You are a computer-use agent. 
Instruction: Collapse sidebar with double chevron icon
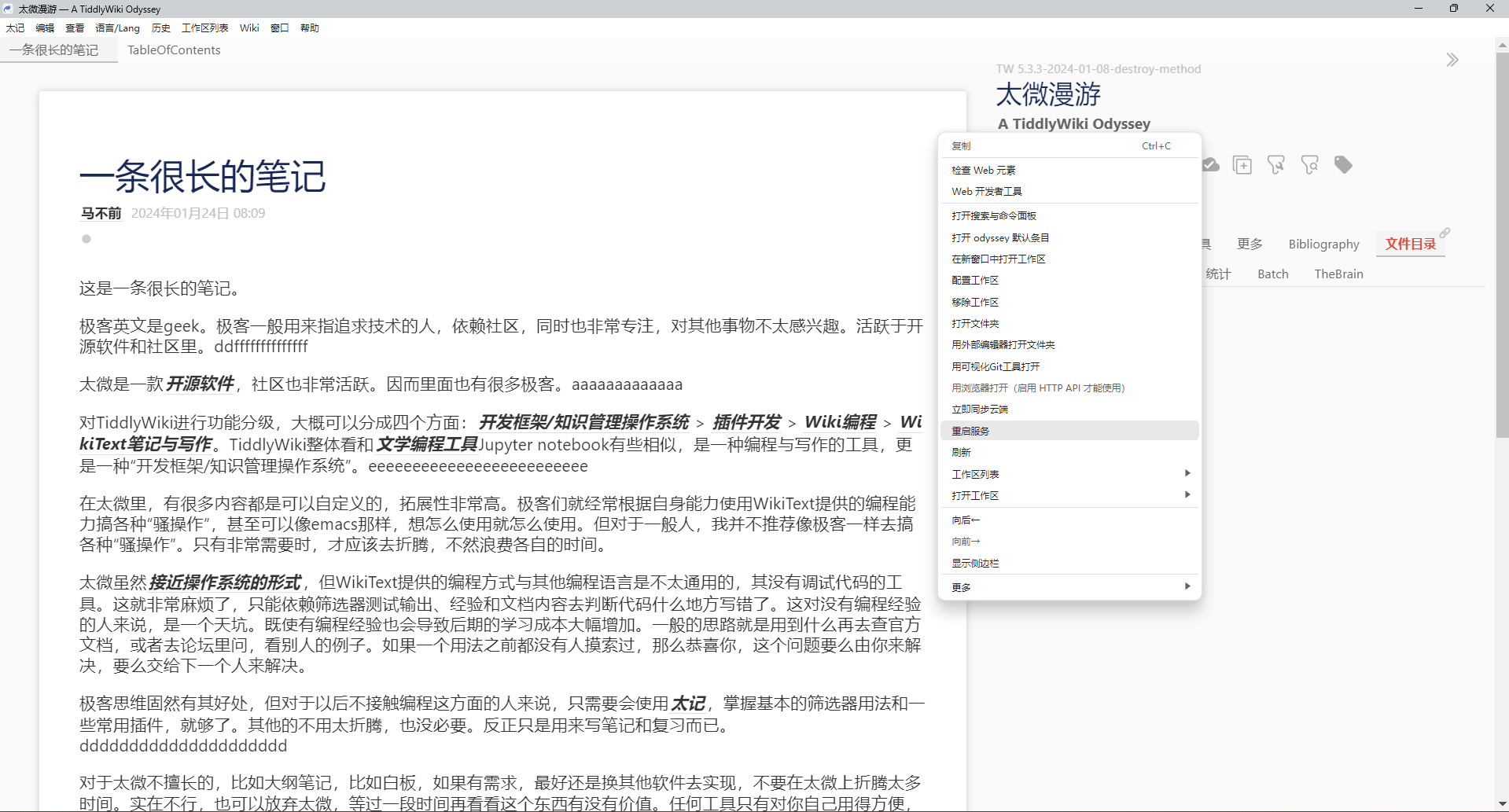[1452, 60]
